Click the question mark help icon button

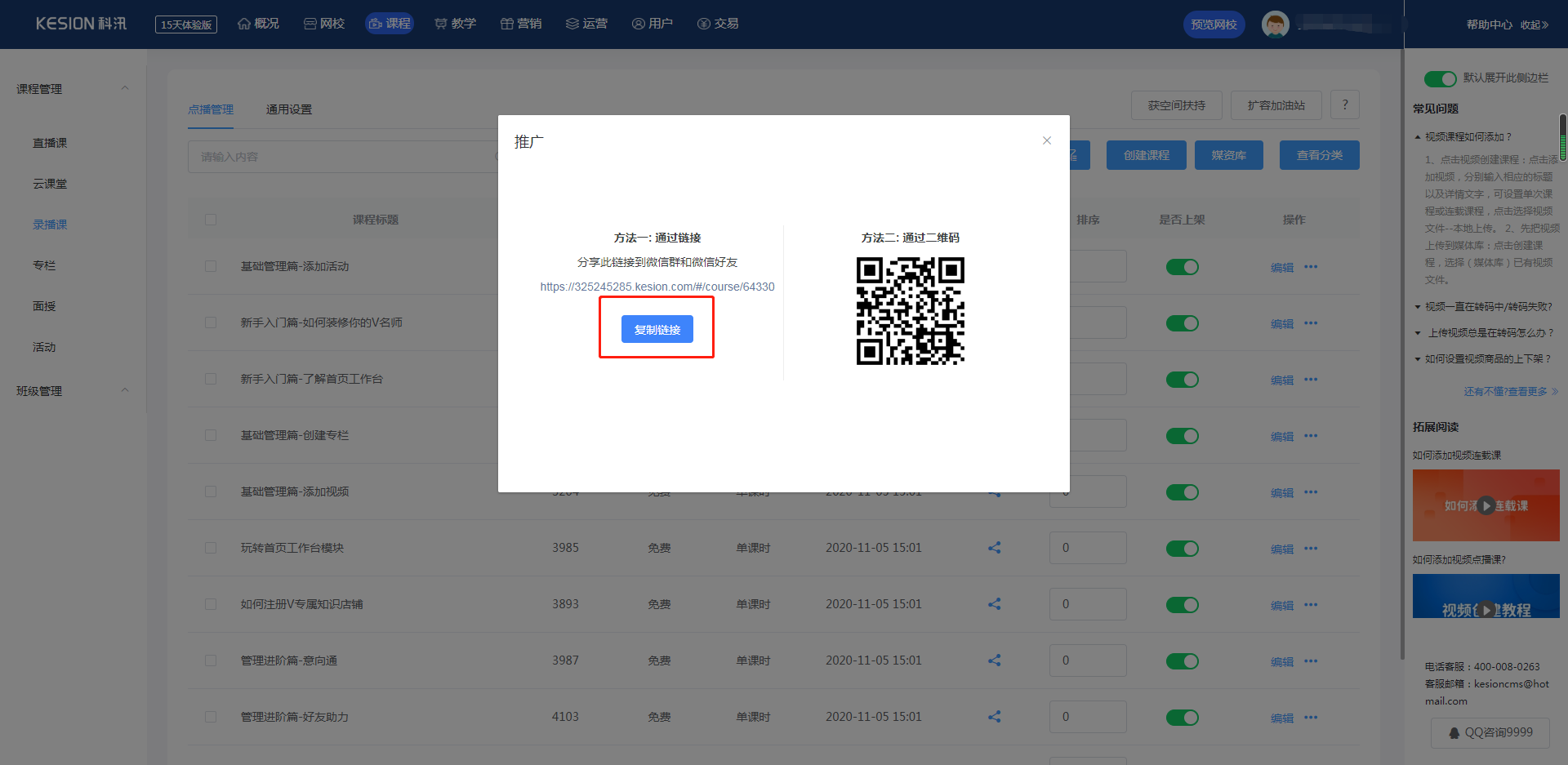point(1344,105)
